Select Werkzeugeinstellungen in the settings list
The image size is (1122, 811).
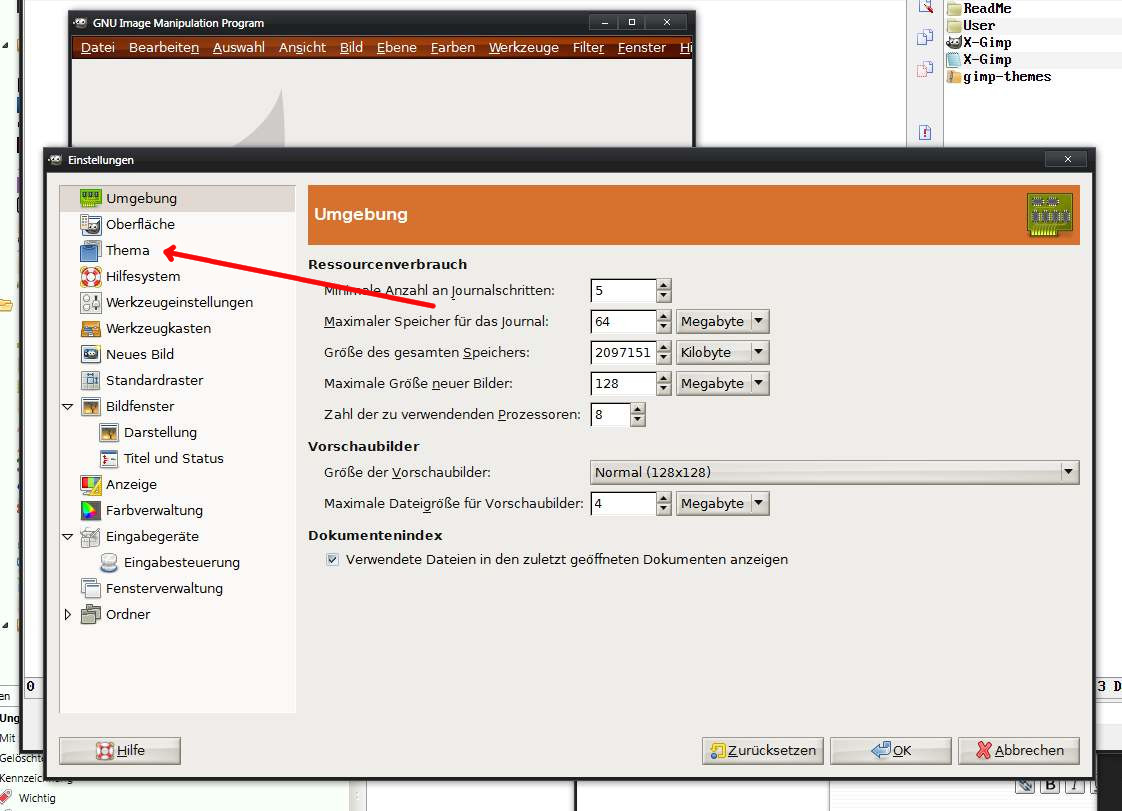tap(180, 303)
